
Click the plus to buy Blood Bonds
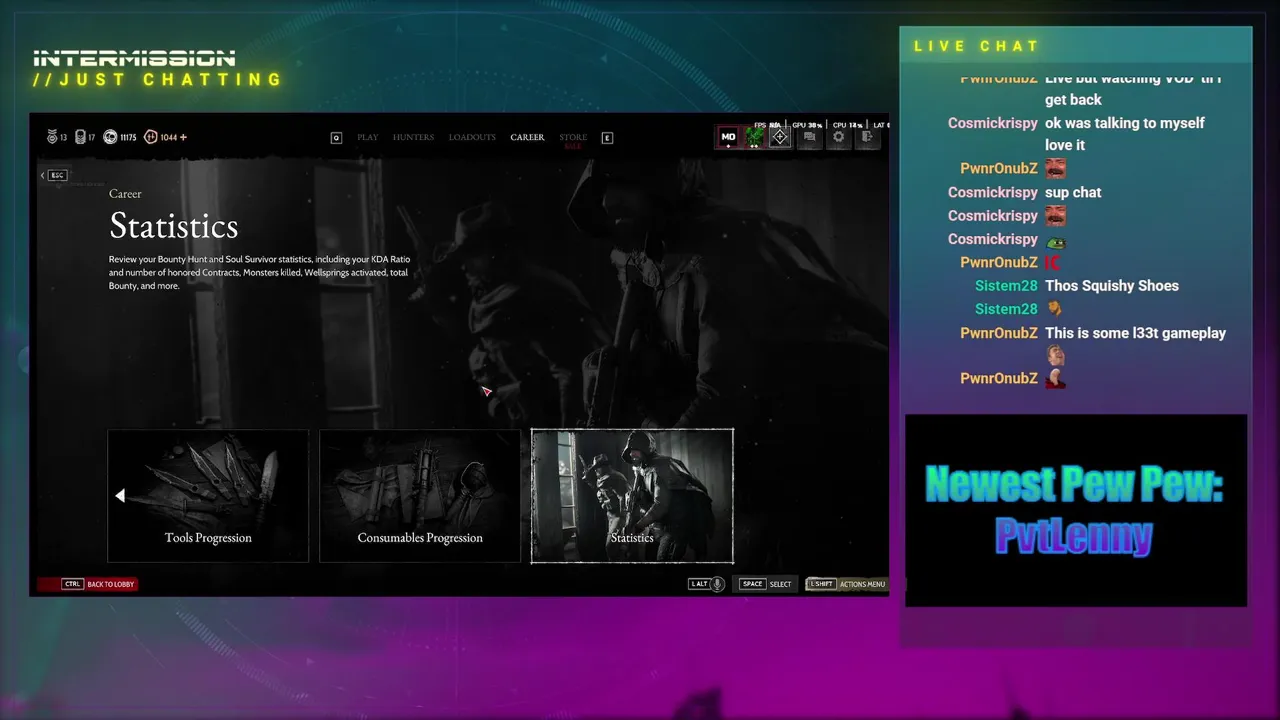183,137
